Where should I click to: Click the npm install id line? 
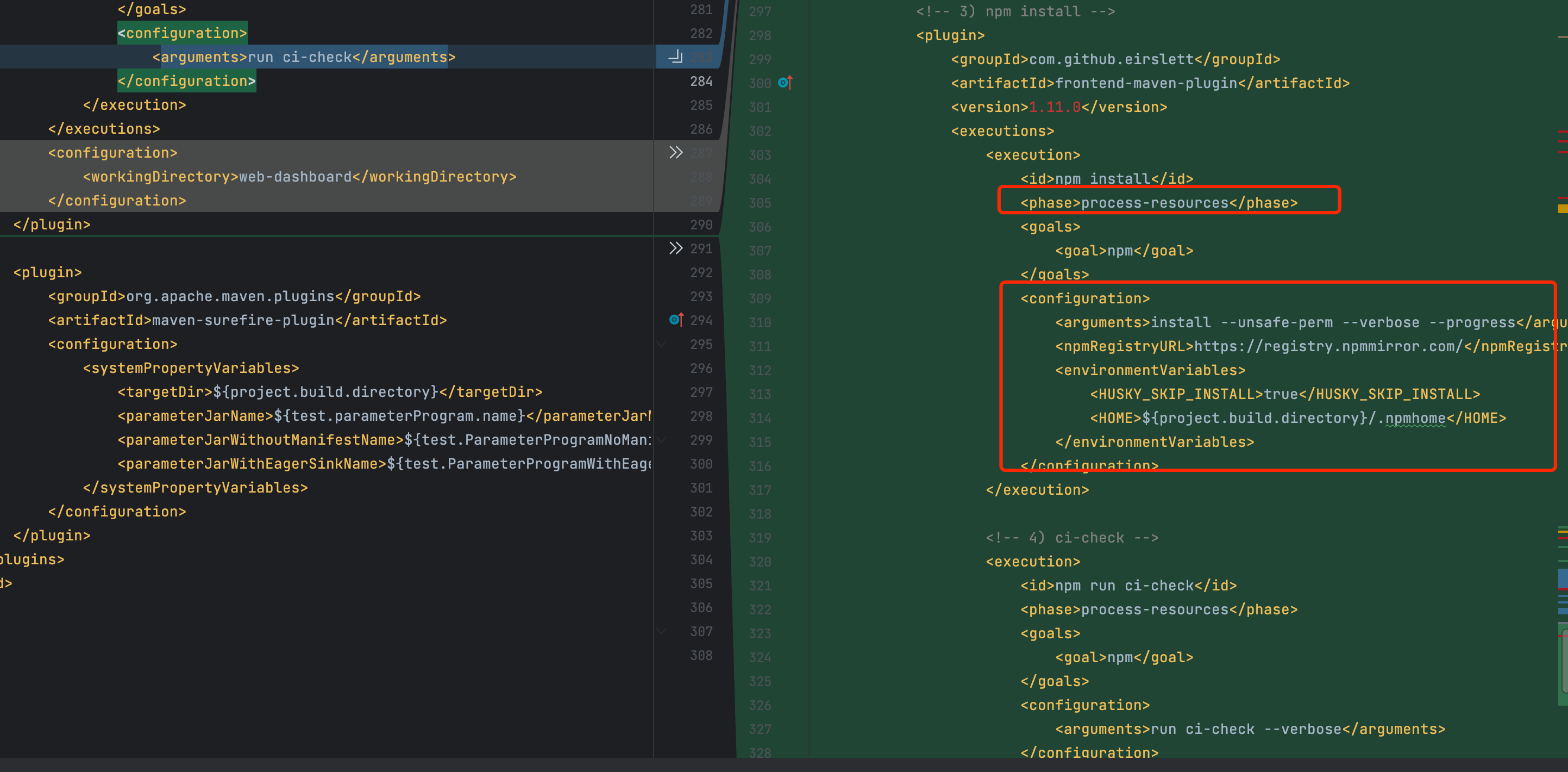pyautogui.click(x=1107, y=178)
